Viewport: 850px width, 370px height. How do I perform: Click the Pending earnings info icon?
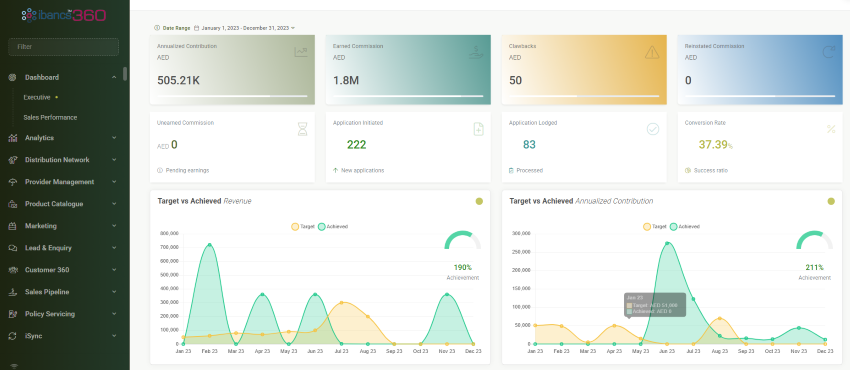[x=160, y=170]
